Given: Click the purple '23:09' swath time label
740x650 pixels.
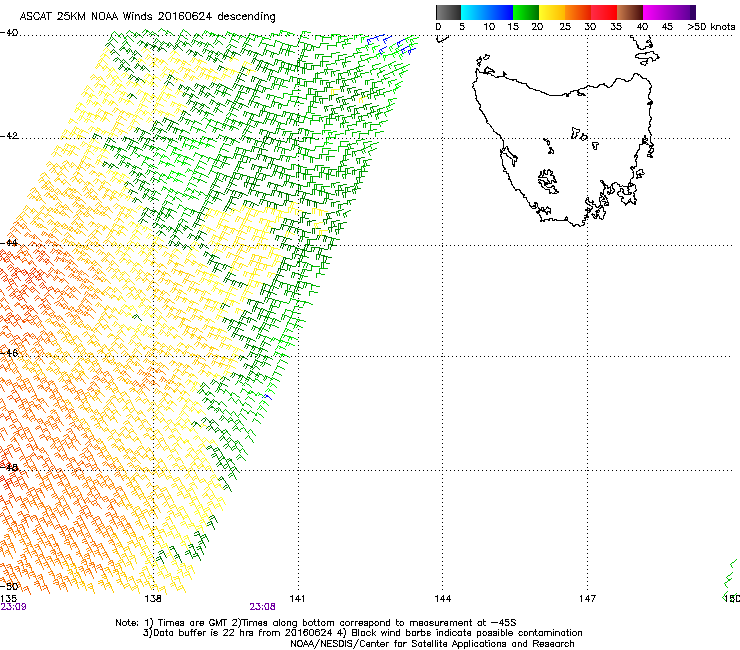Looking at the screenshot, I should pyautogui.click(x=13, y=607).
